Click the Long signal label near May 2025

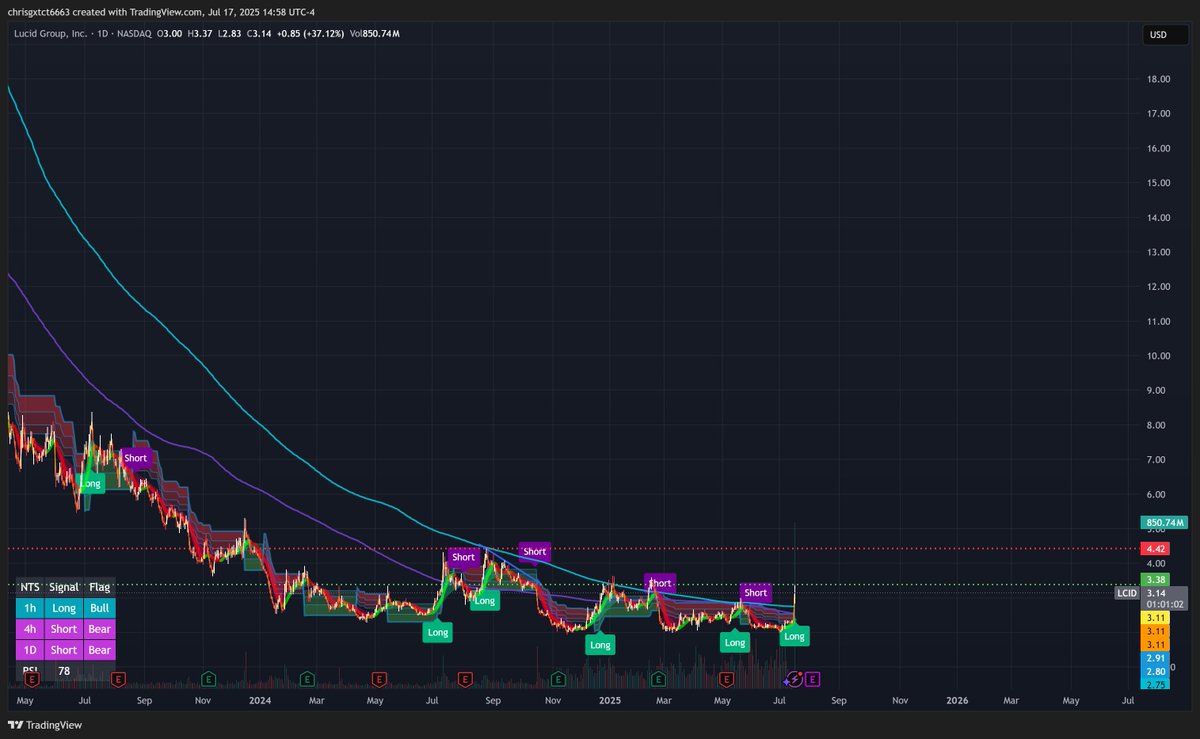pyautogui.click(x=735, y=642)
